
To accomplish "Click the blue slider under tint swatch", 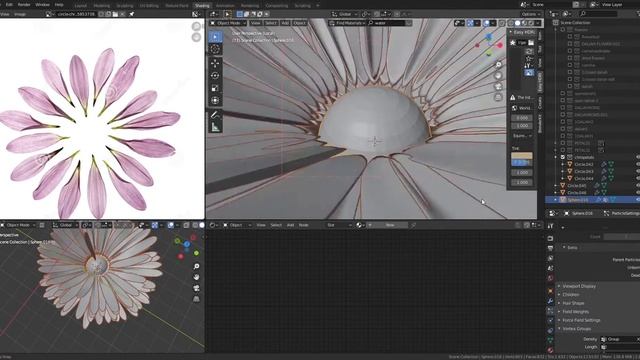I will click(522, 163).
